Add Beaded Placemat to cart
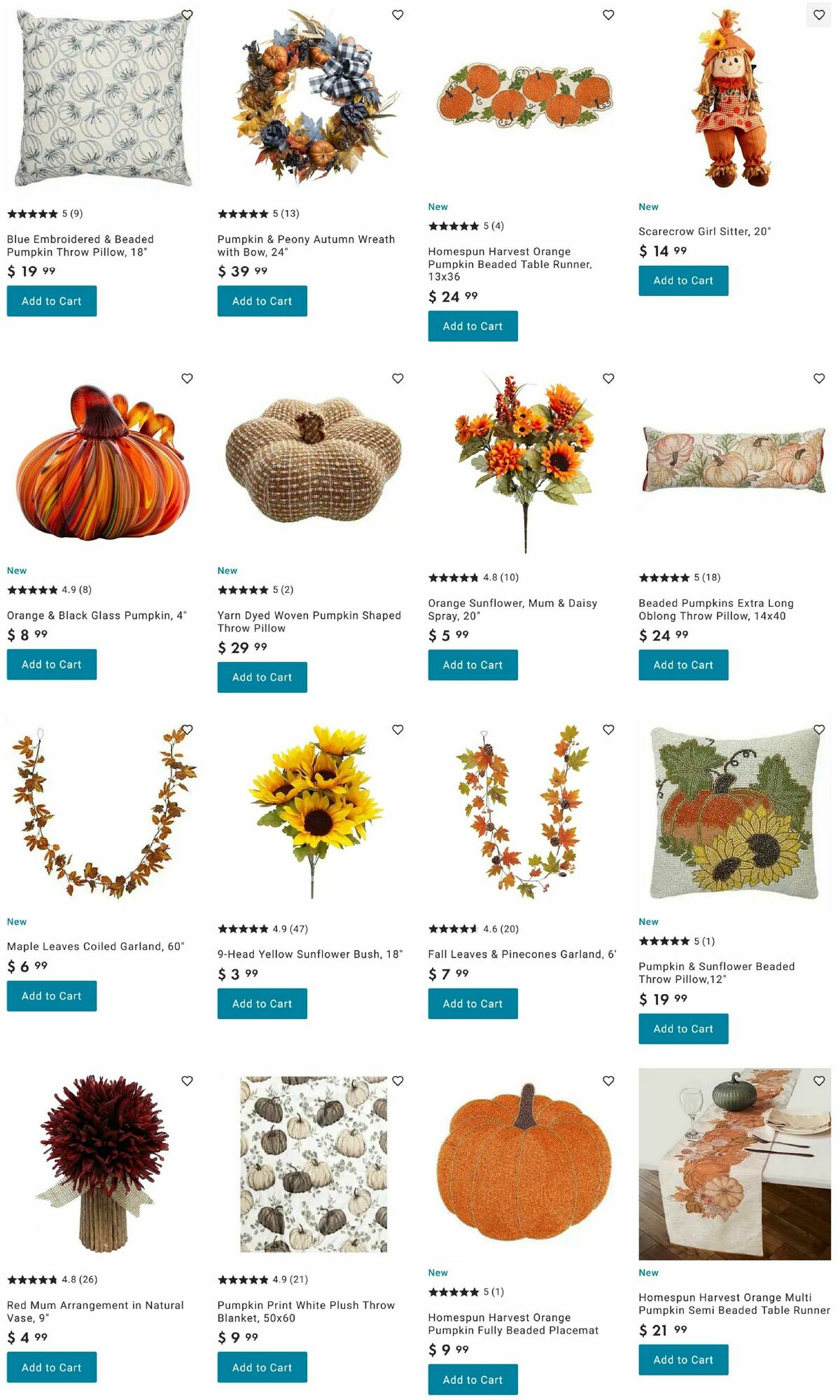 click(x=472, y=1380)
